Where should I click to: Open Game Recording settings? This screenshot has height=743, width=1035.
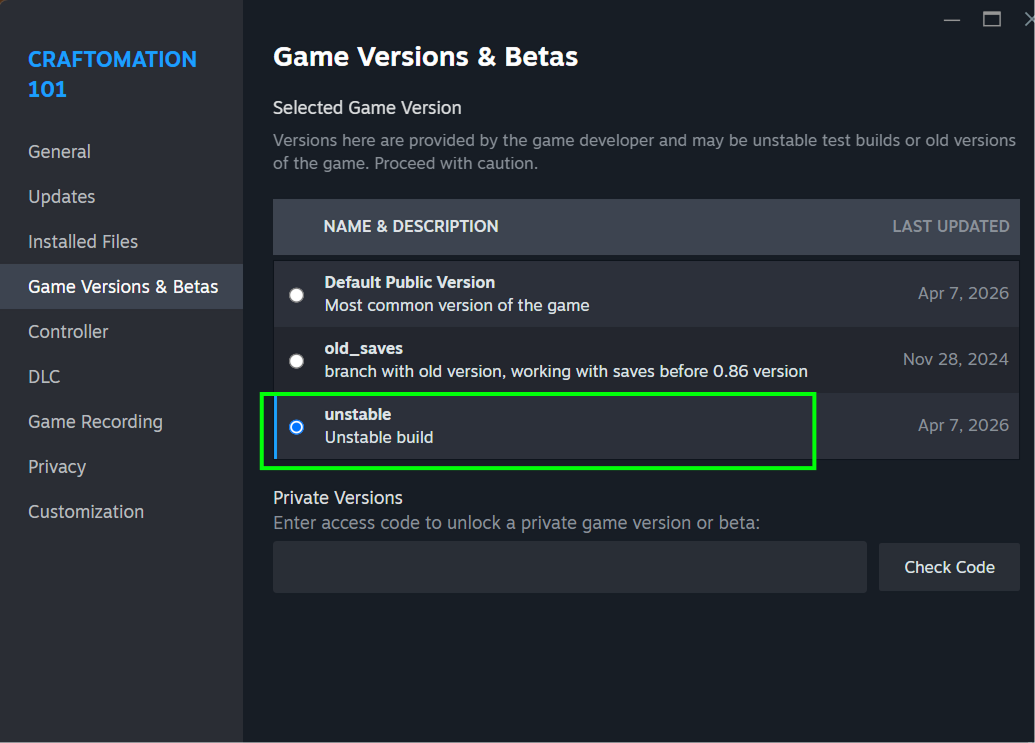(95, 422)
